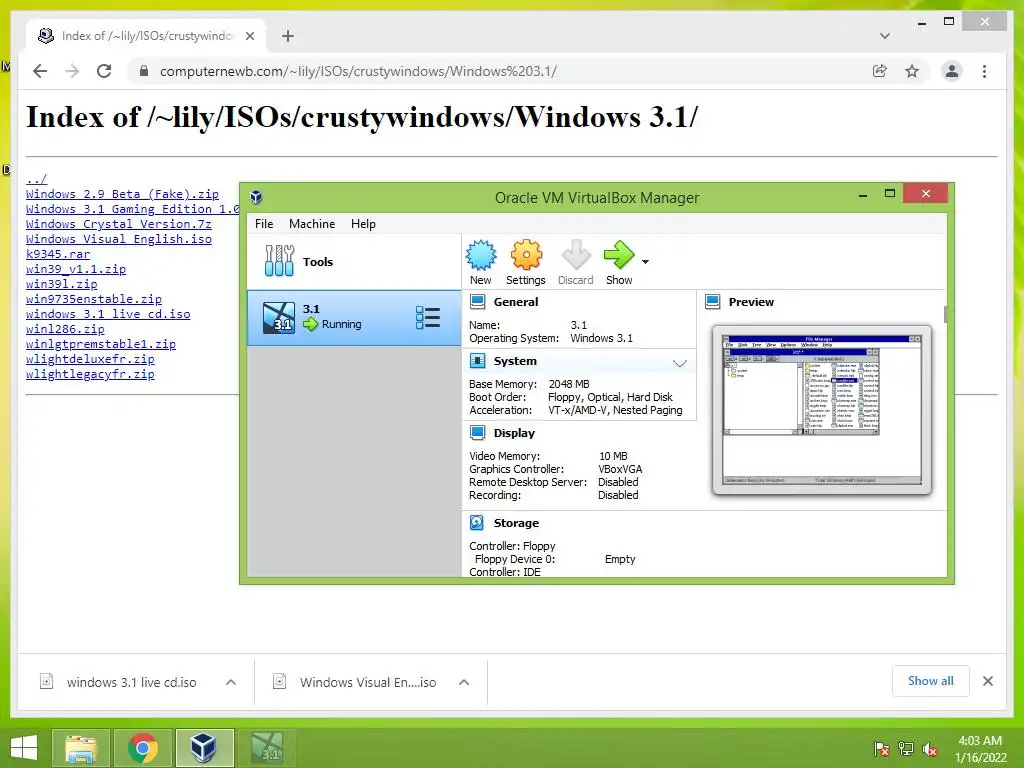Open the Windows Start button
This screenshot has height=768, width=1024.
(24, 747)
